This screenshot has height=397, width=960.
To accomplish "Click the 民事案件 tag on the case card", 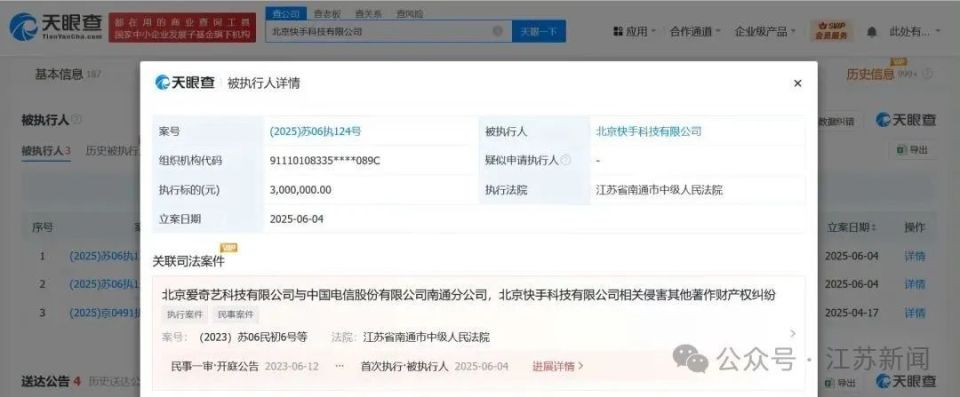I will coord(236,316).
